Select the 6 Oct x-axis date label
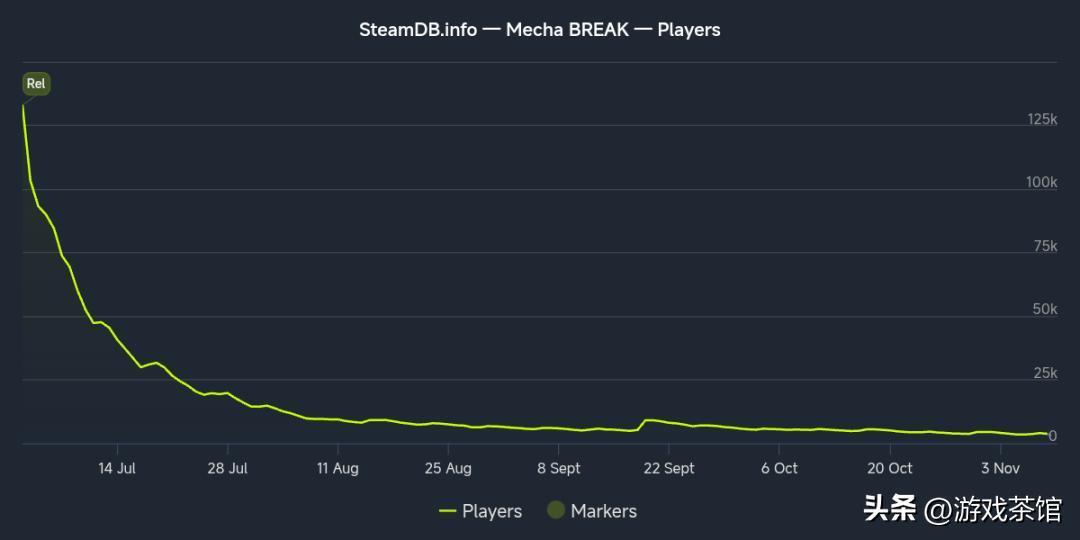The width and height of the screenshot is (1080, 540). point(779,468)
